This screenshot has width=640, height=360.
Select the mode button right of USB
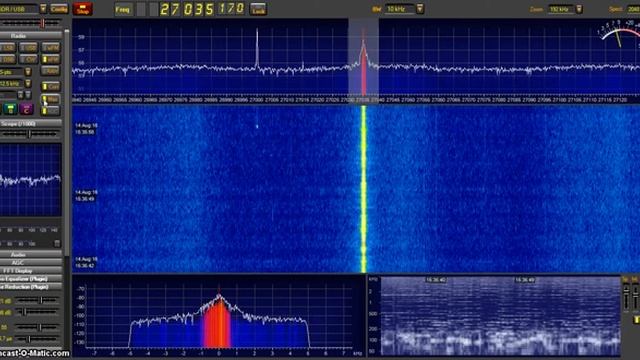coord(51,48)
